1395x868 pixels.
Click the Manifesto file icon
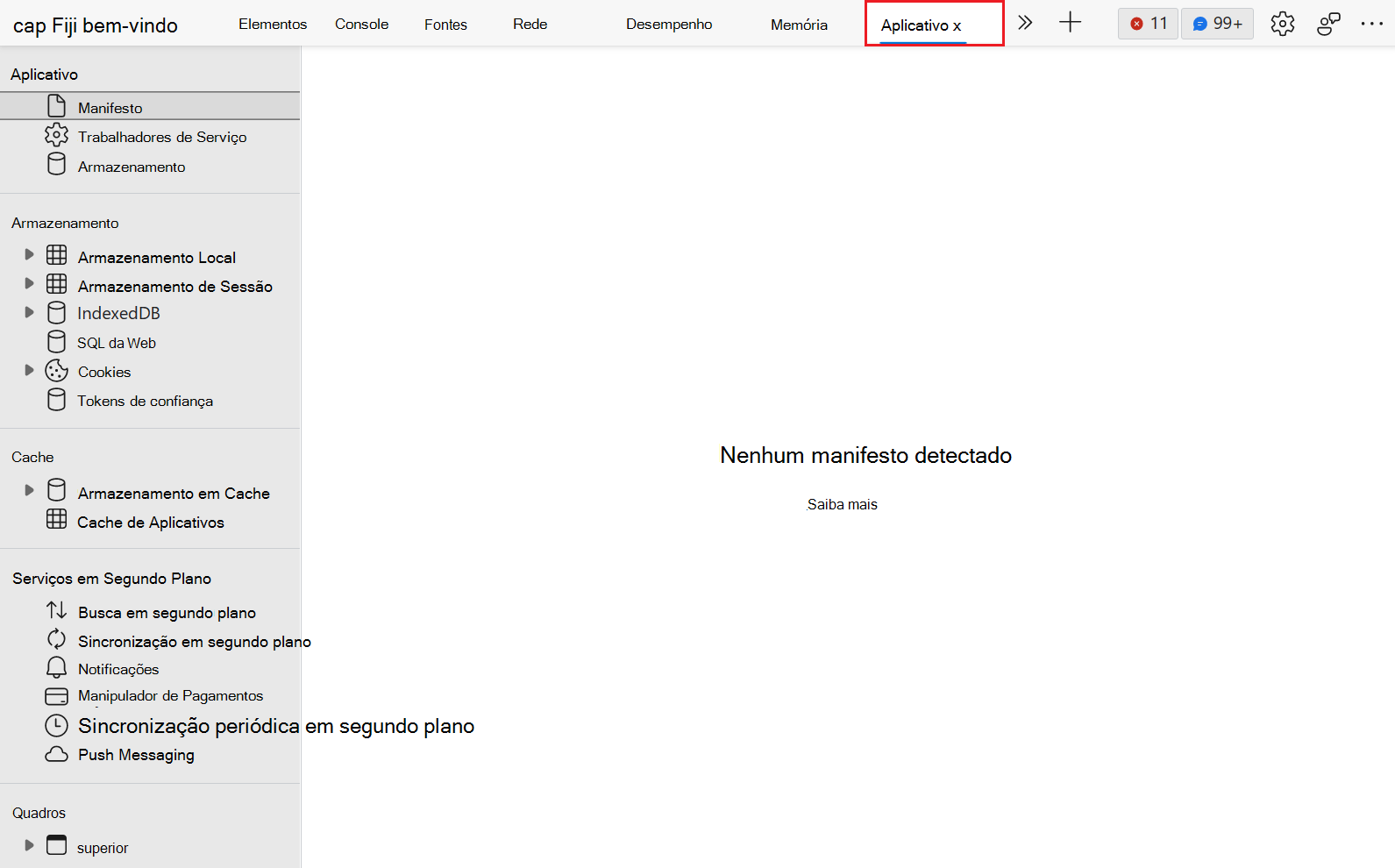point(56,106)
